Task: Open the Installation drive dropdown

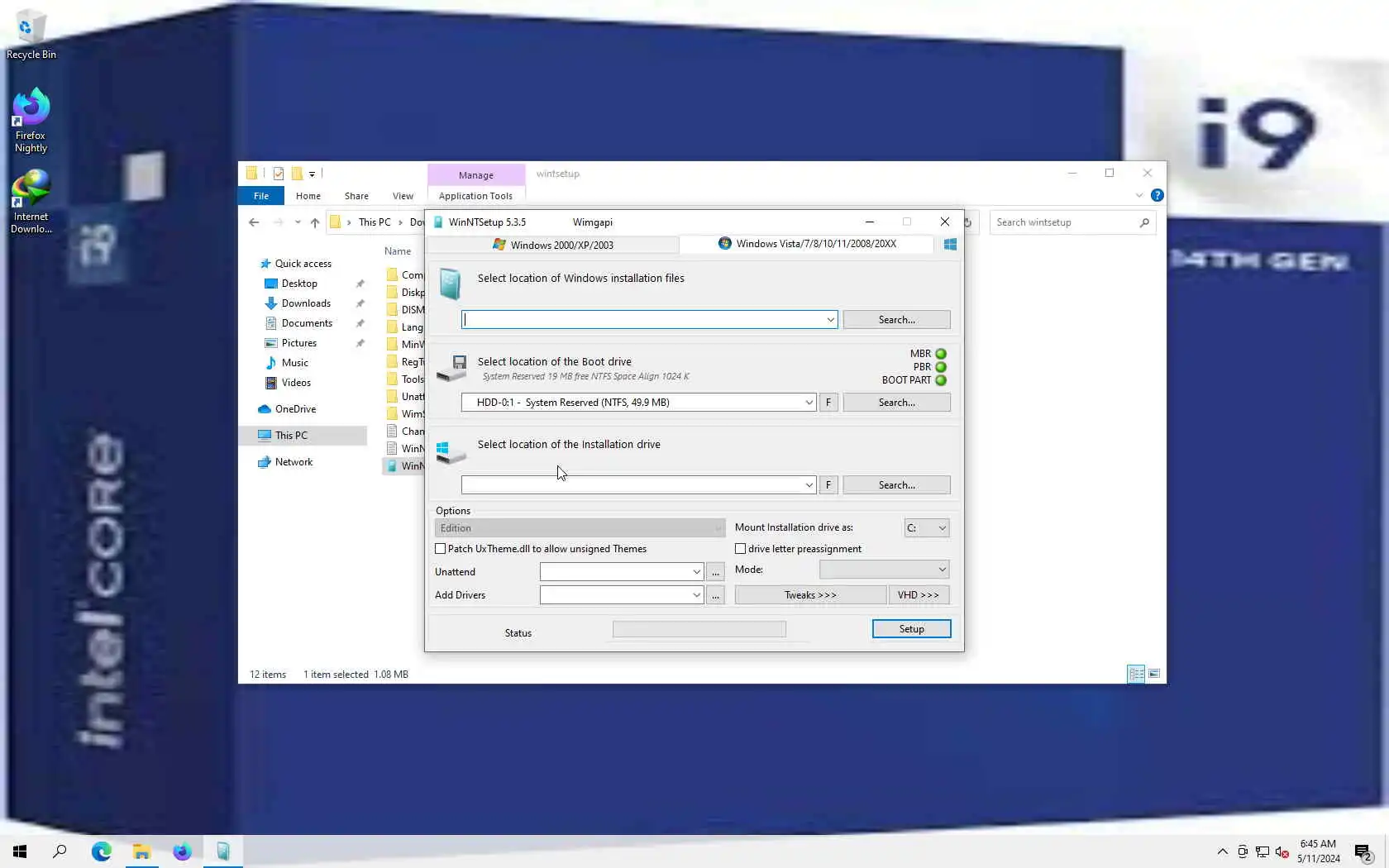Action: tap(809, 485)
